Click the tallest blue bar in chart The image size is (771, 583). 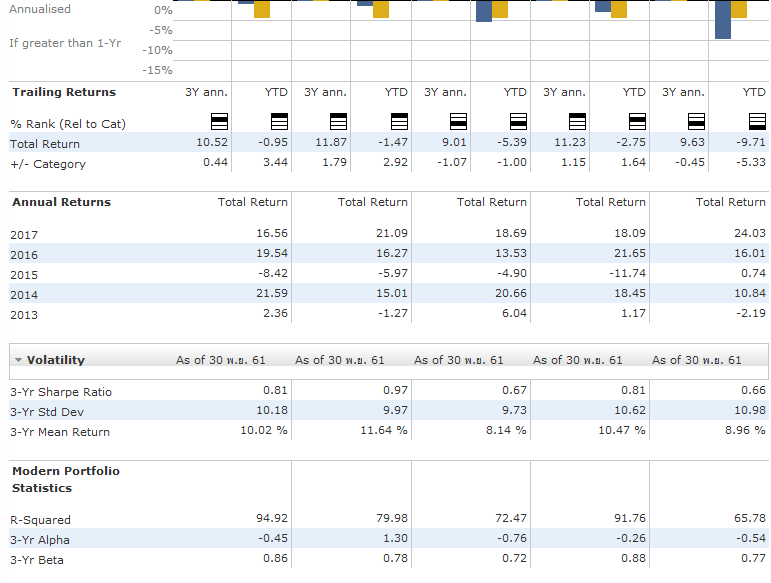(x=723, y=20)
